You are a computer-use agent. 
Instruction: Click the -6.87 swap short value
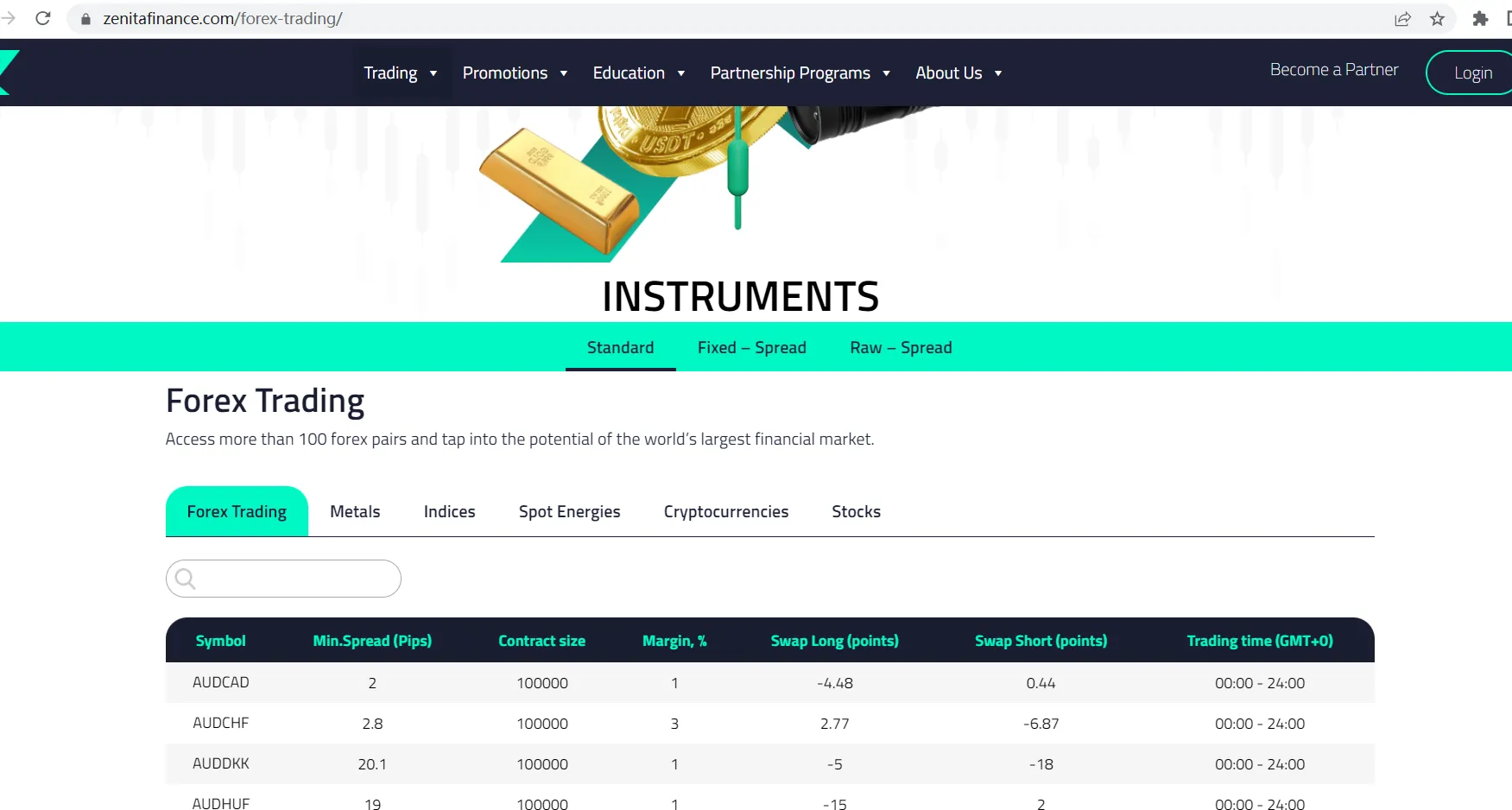(1041, 724)
